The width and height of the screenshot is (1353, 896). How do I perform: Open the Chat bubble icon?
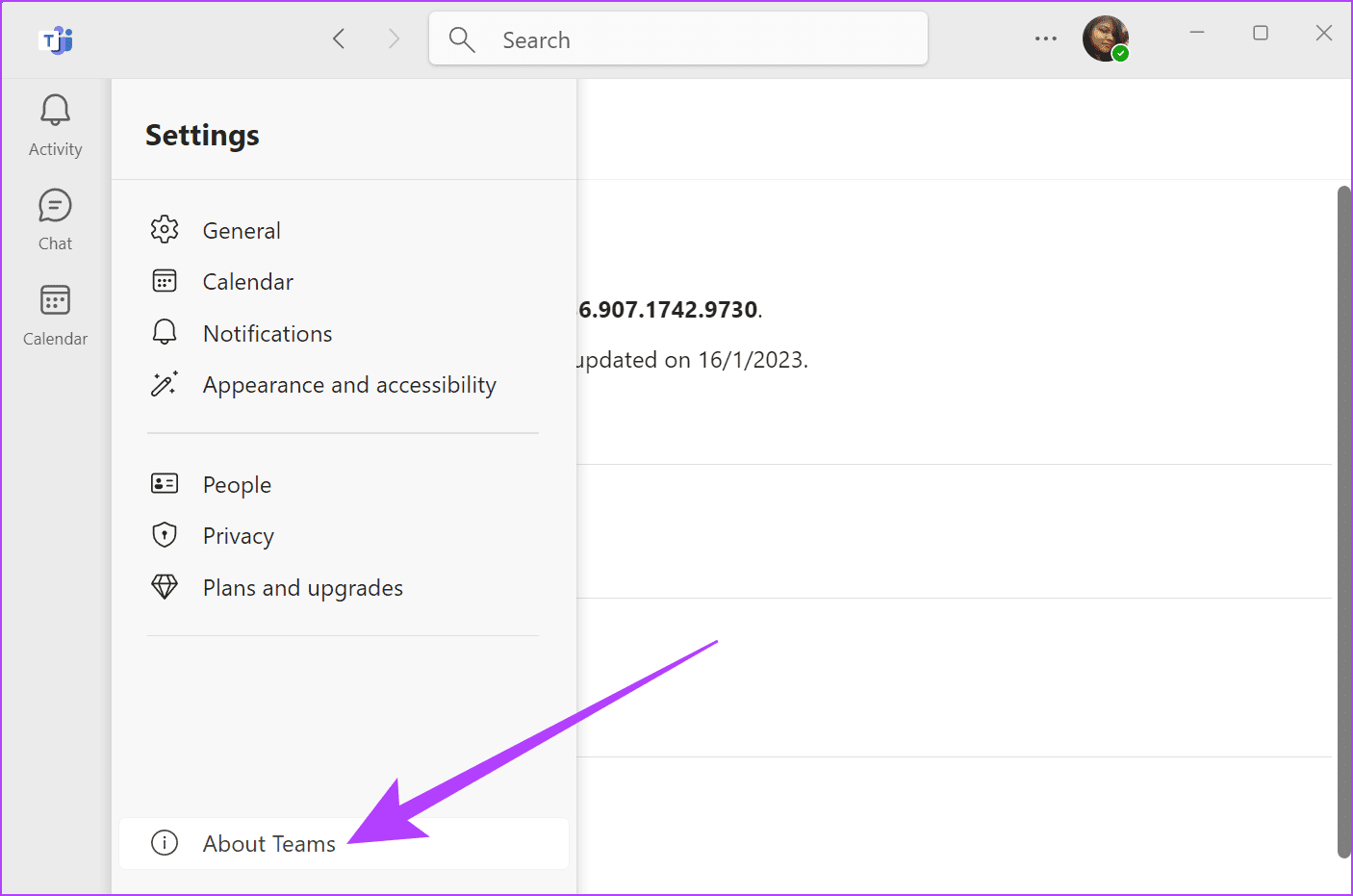click(x=55, y=205)
